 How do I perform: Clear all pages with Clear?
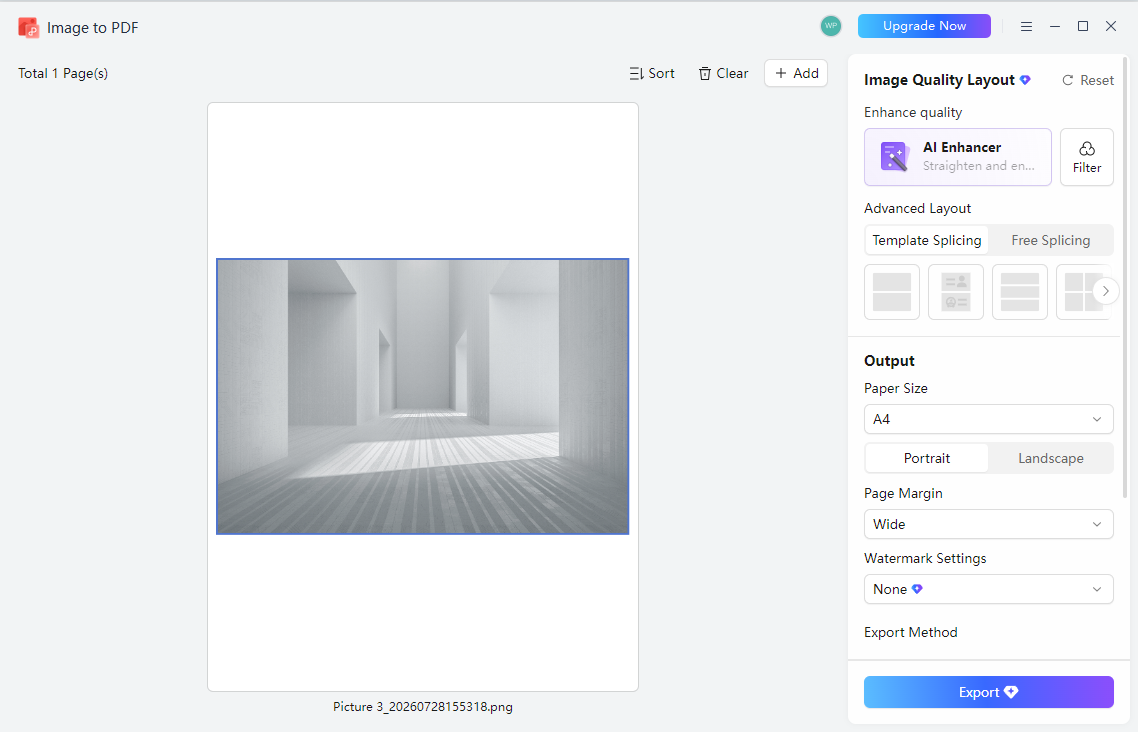click(724, 73)
